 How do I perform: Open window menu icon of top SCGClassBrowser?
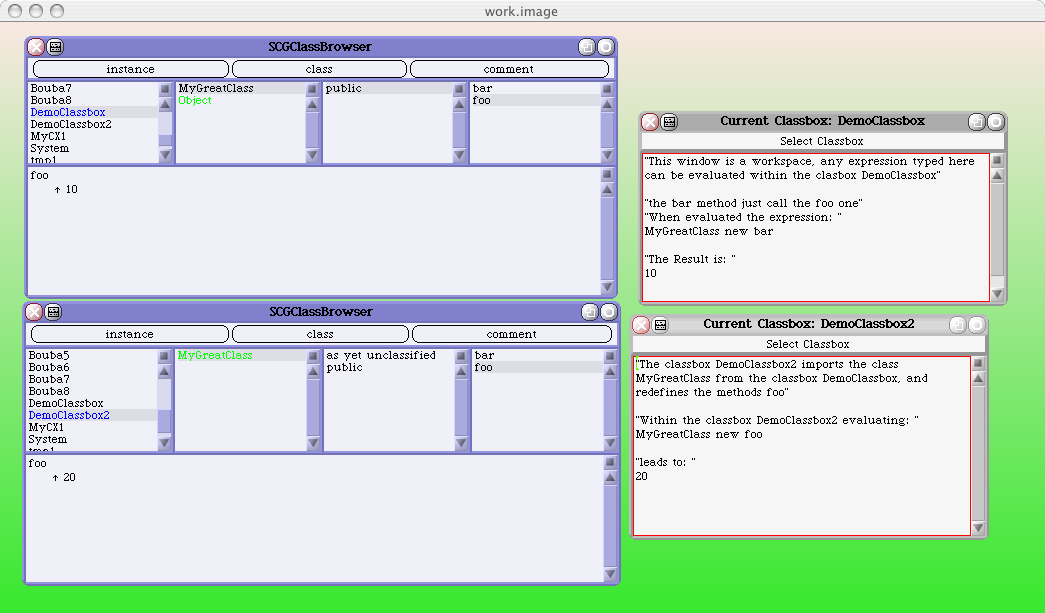55,47
